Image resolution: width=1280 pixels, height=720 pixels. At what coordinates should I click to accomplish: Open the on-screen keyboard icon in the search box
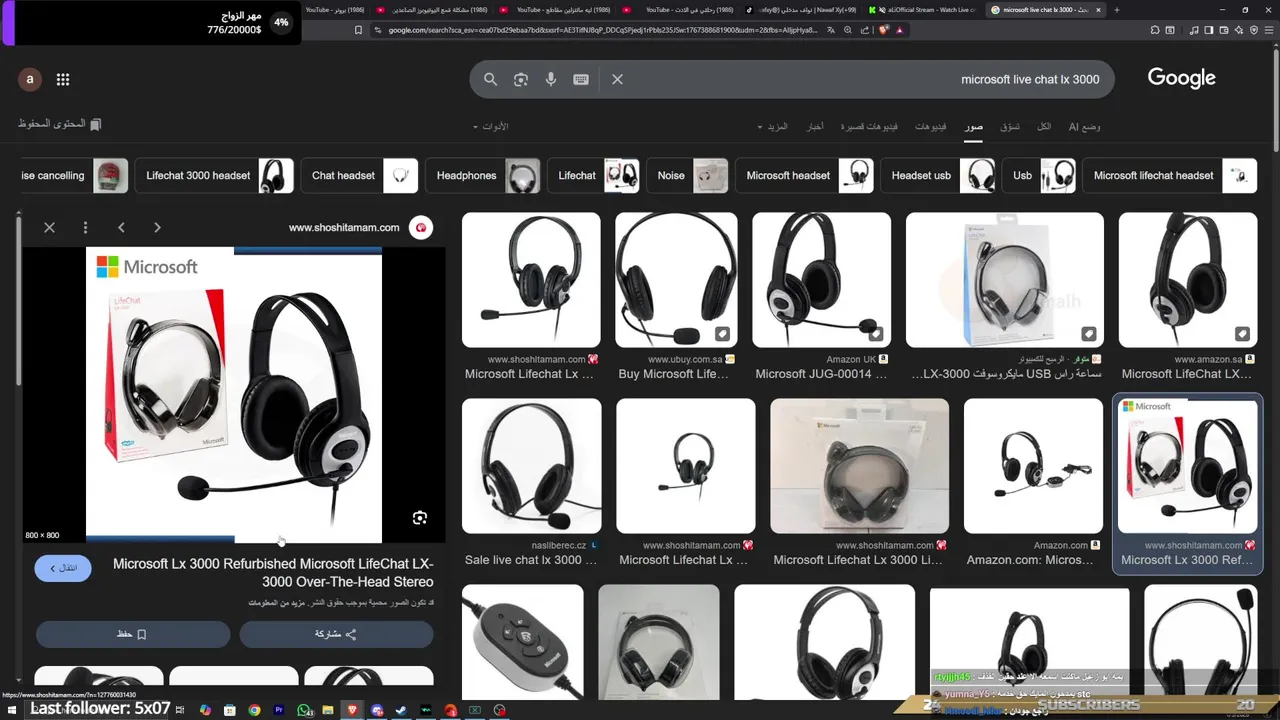click(581, 80)
